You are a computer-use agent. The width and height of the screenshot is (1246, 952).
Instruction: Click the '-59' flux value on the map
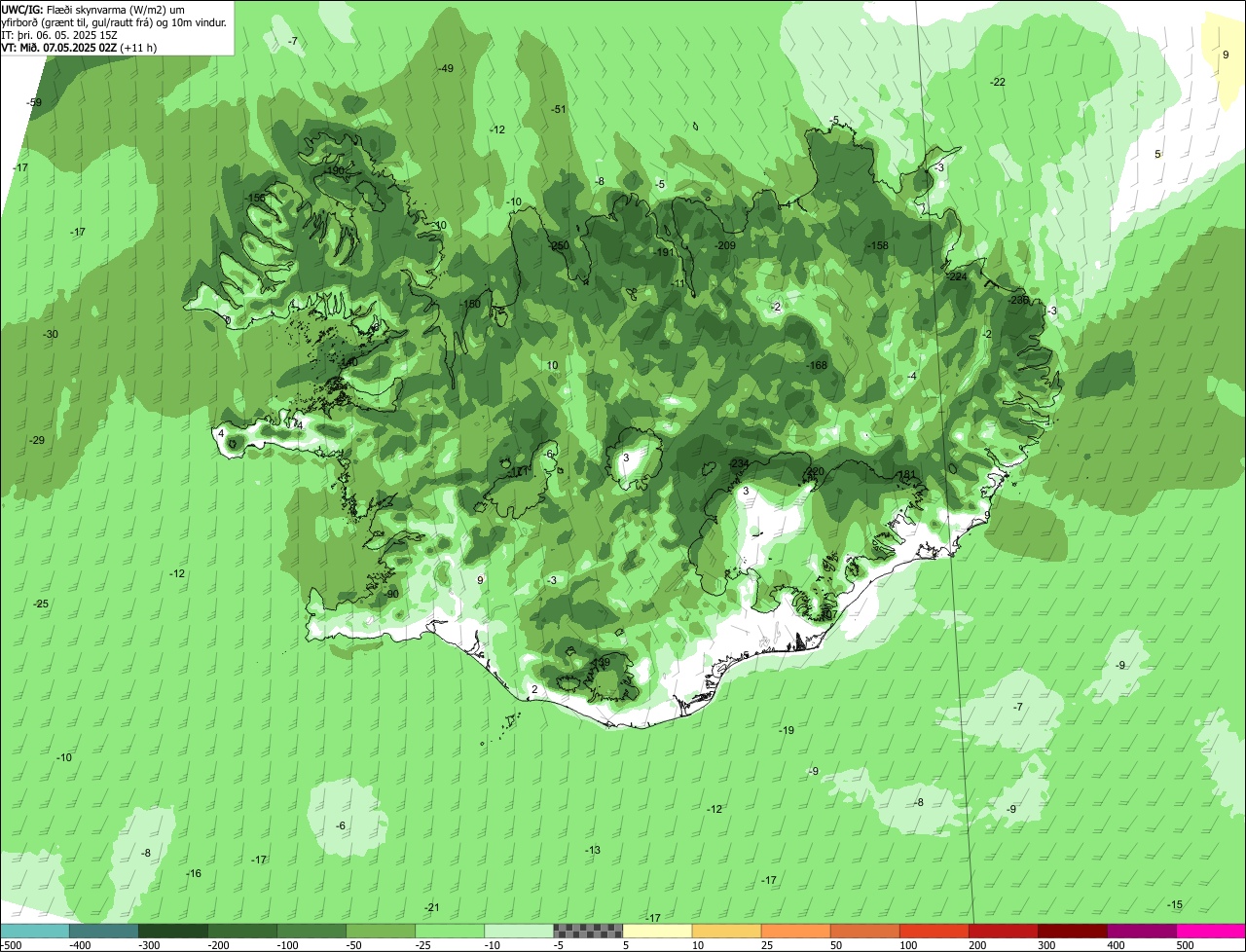35,103
